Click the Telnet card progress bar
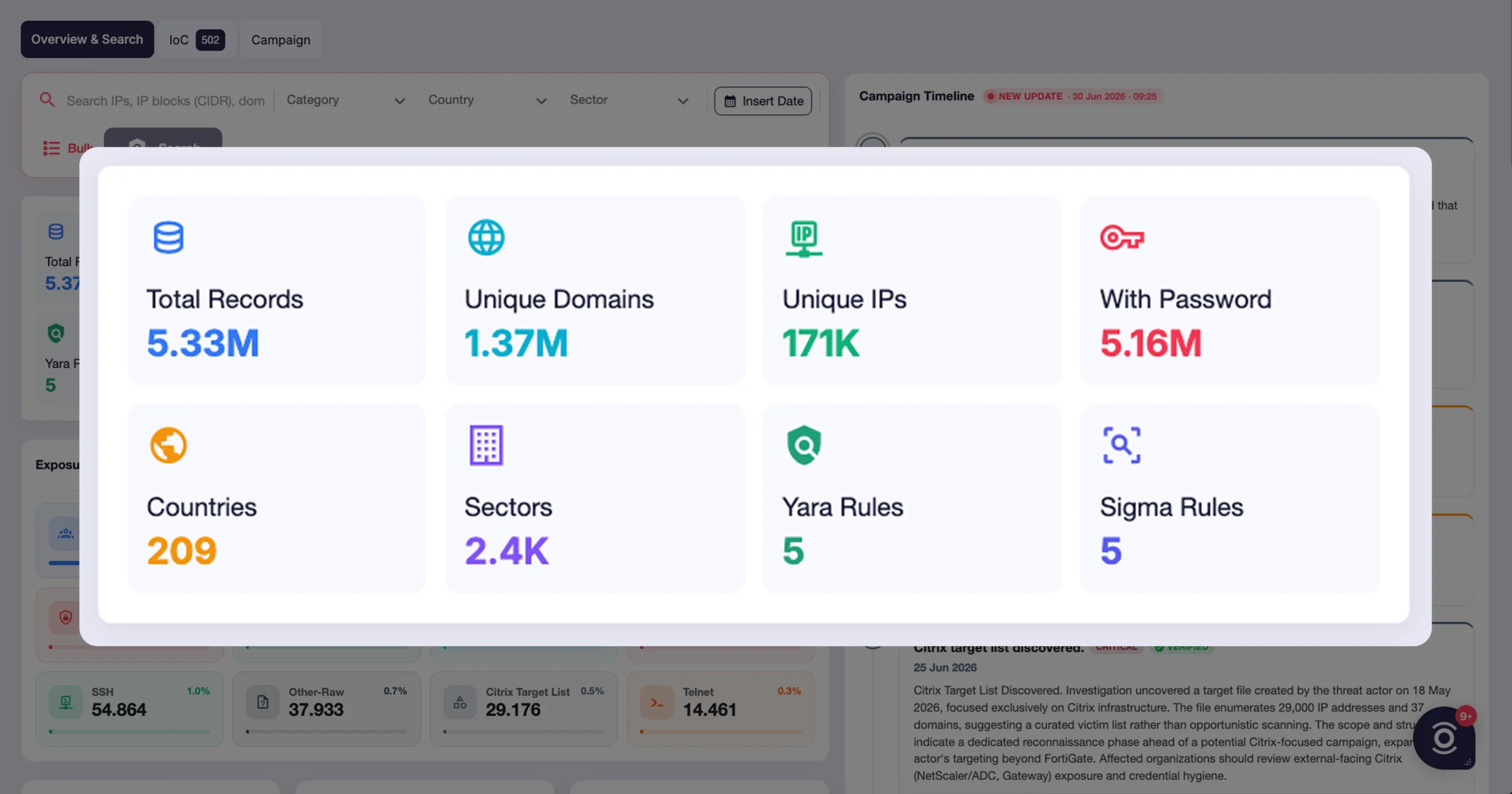Image resolution: width=1512 pixels, height=794 pixels. tap(721, 732)
